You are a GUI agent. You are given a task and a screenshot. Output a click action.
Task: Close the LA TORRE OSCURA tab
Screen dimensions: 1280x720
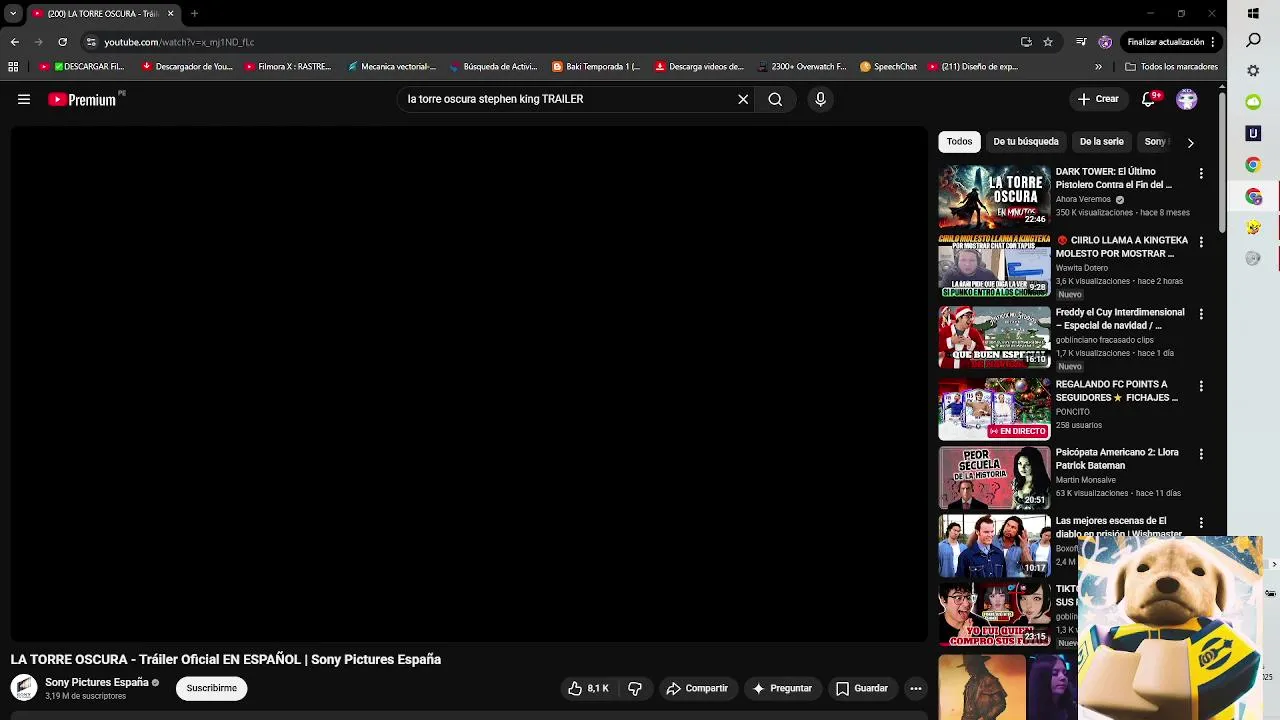coord(170,14)
